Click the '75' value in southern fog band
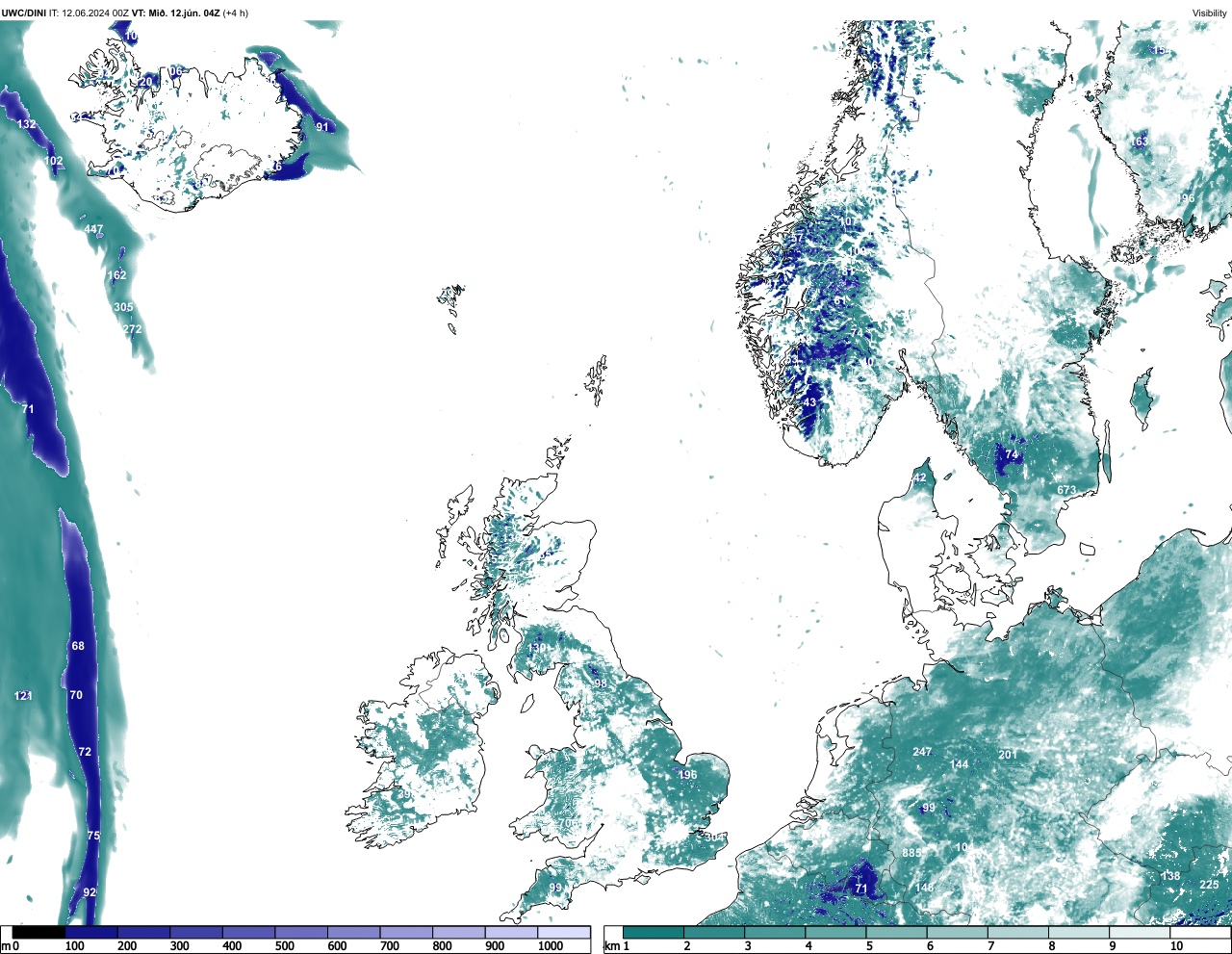 click(93, 836)
